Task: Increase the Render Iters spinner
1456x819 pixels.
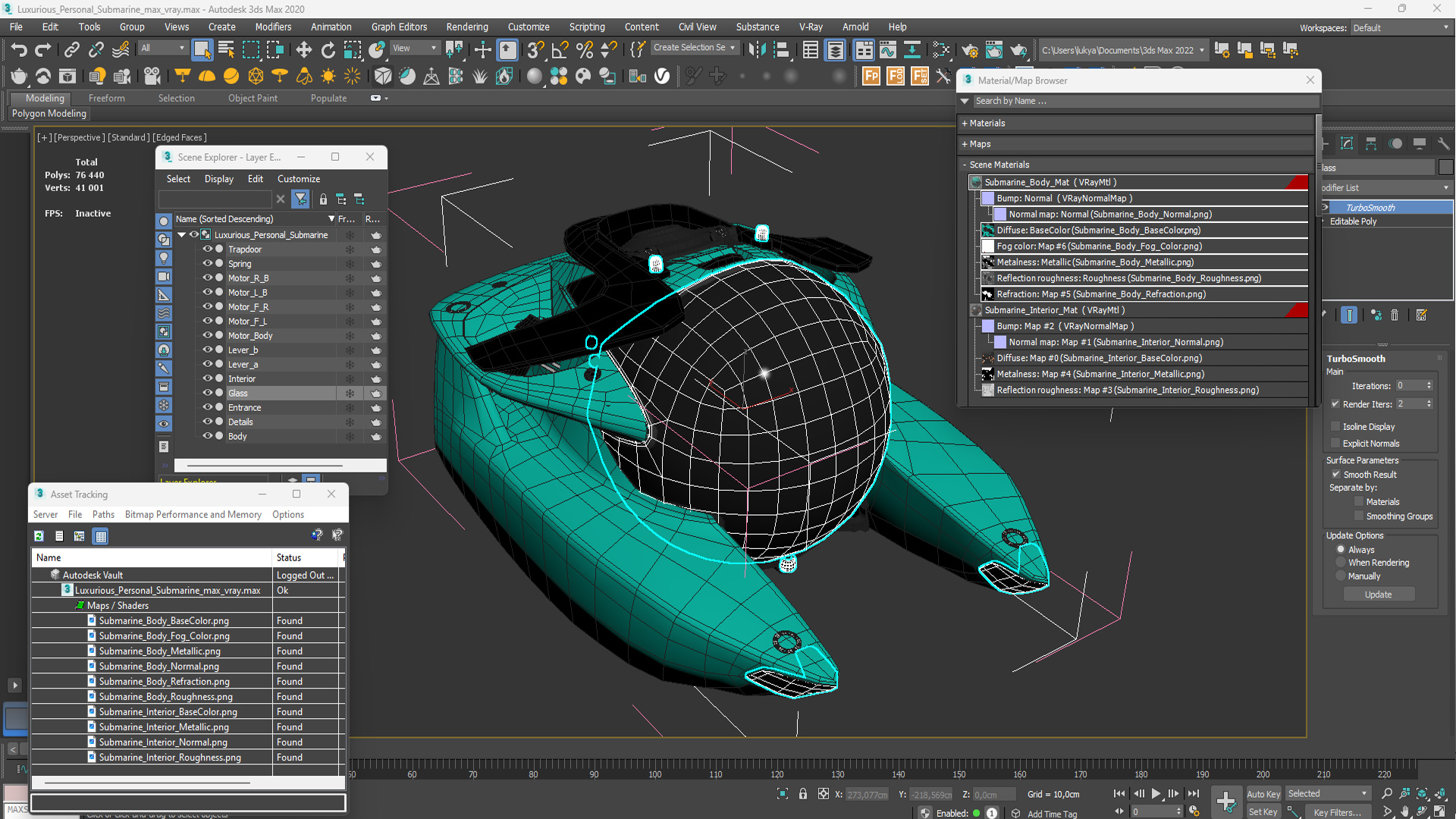Action: (1429, 401)
